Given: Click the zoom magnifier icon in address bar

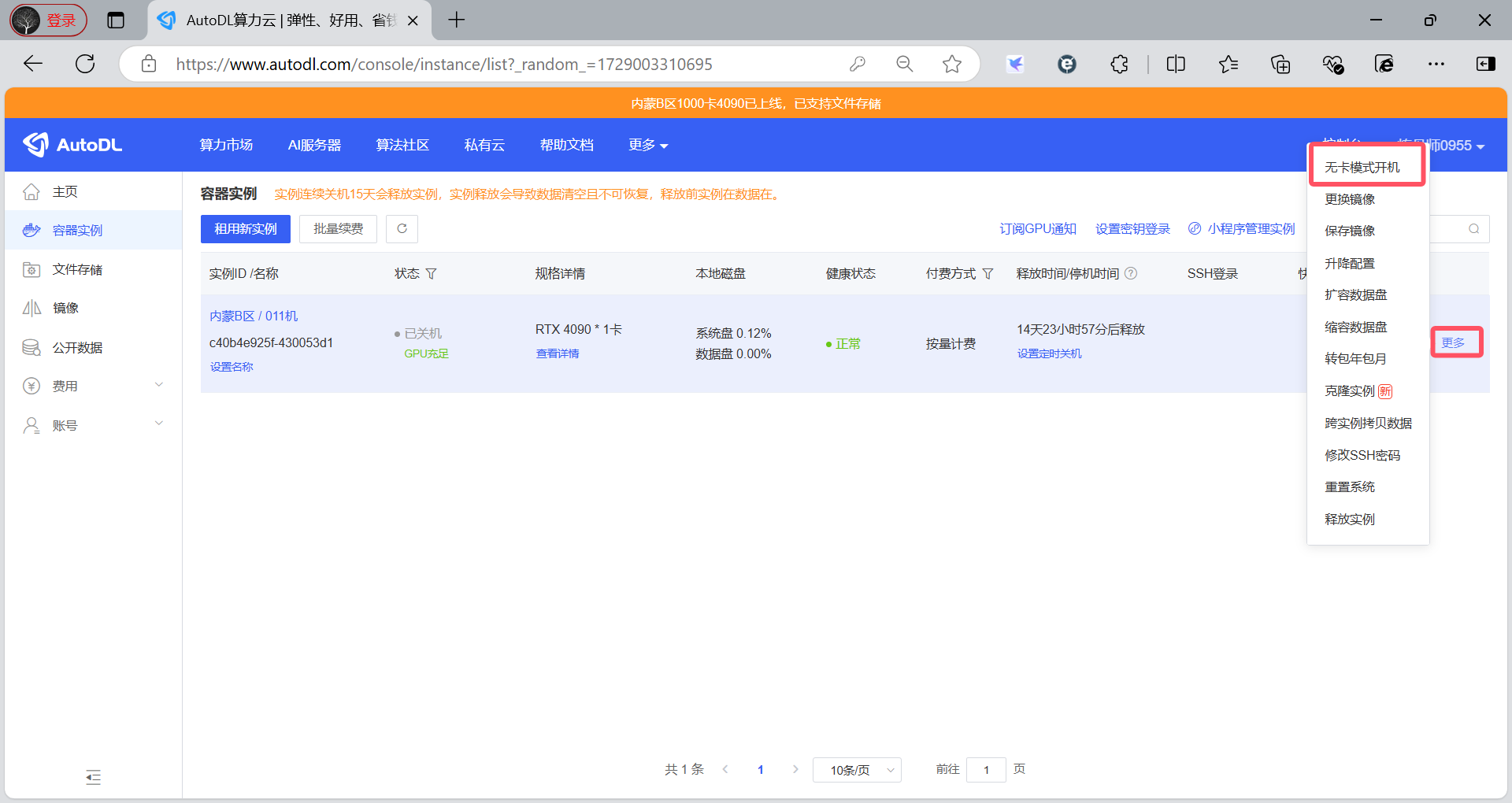Looking at the screenshot, I should pyautogui.click(x=905, y=64).
